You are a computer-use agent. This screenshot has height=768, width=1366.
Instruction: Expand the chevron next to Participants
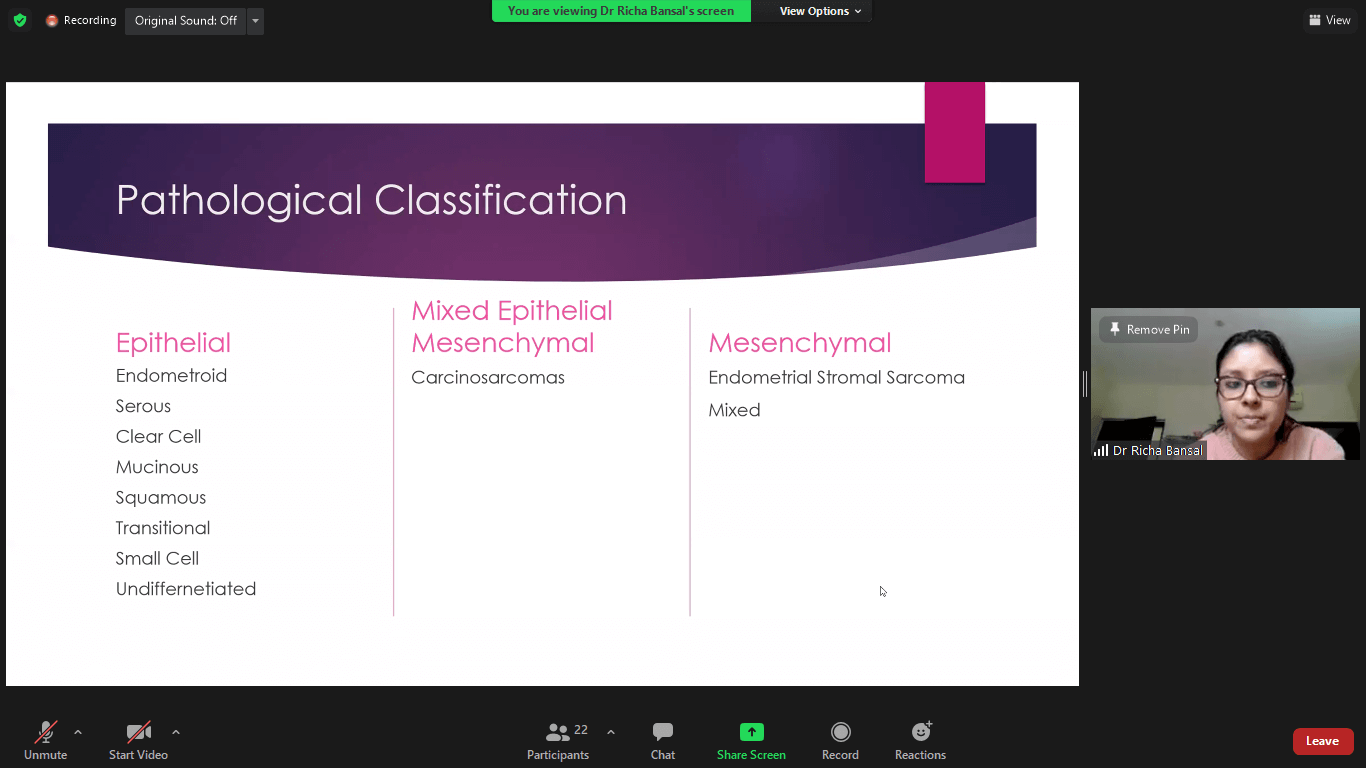(x=611, y=732)
